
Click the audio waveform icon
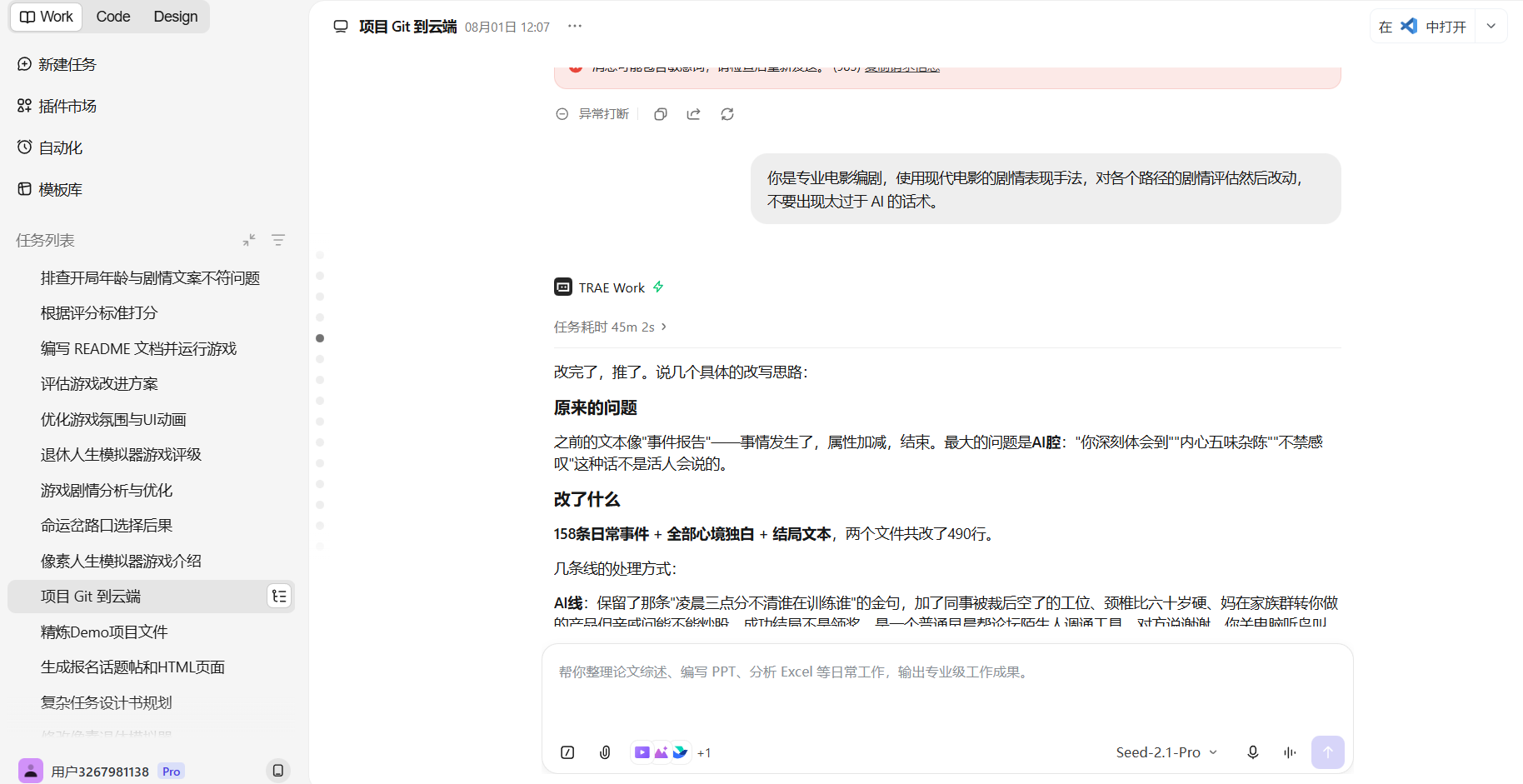click(x=1290, y=752)
